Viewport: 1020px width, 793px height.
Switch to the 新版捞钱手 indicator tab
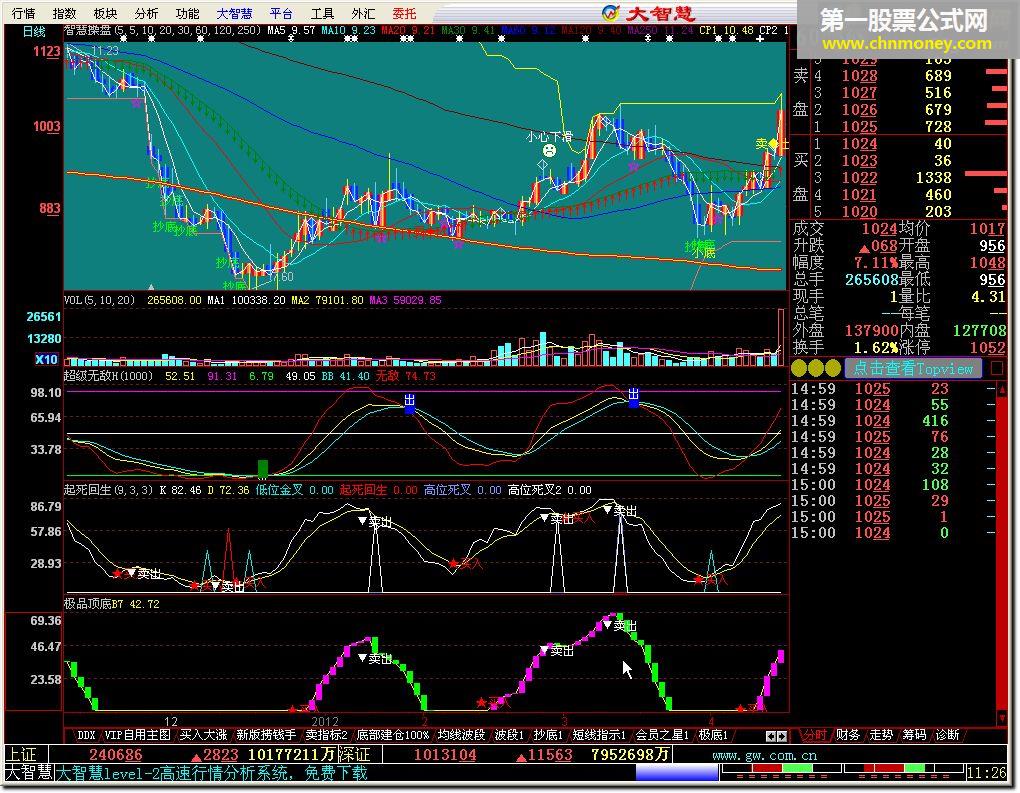[265, 735]
